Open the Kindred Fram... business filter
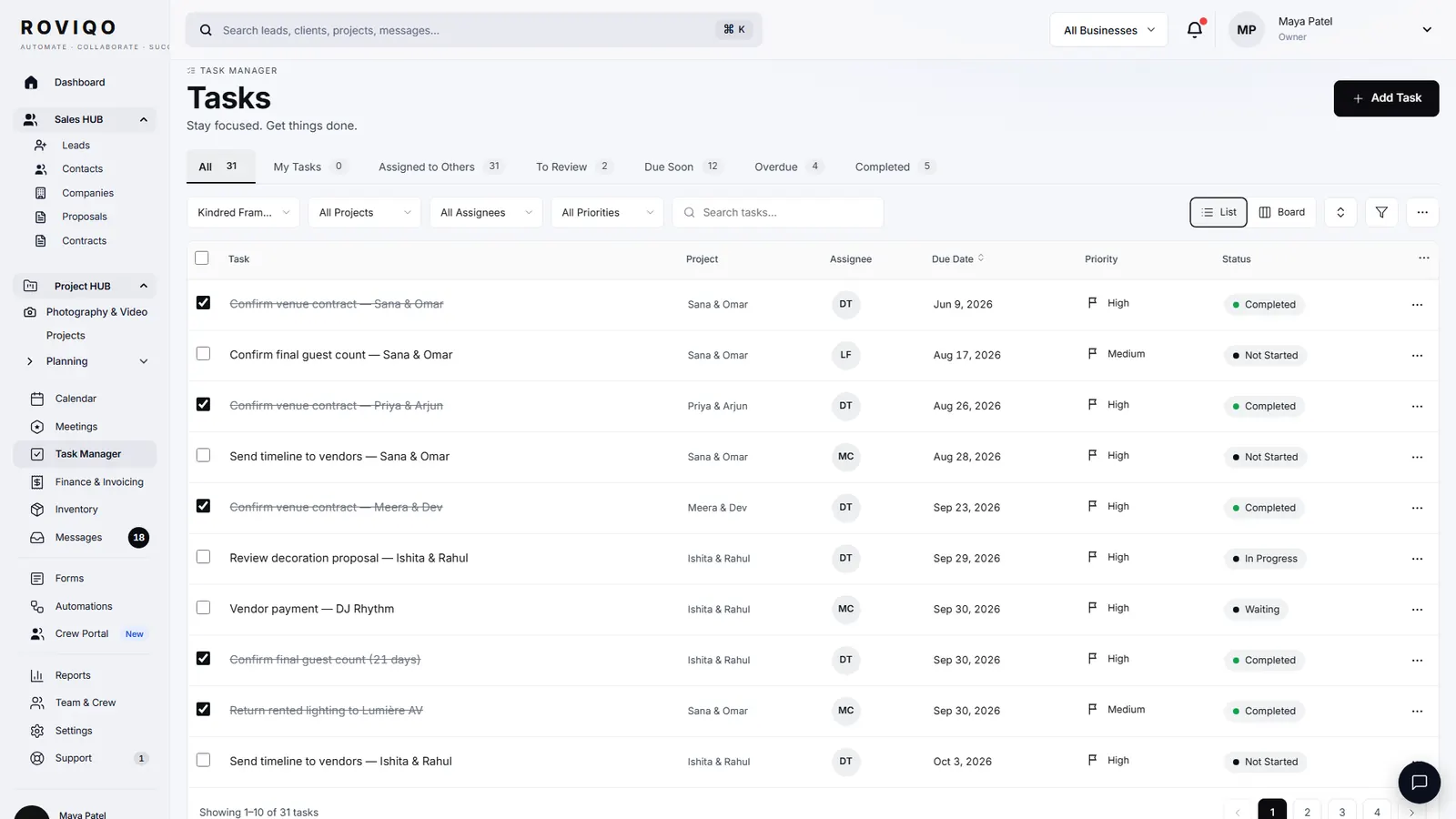 [x=243, y=212]
